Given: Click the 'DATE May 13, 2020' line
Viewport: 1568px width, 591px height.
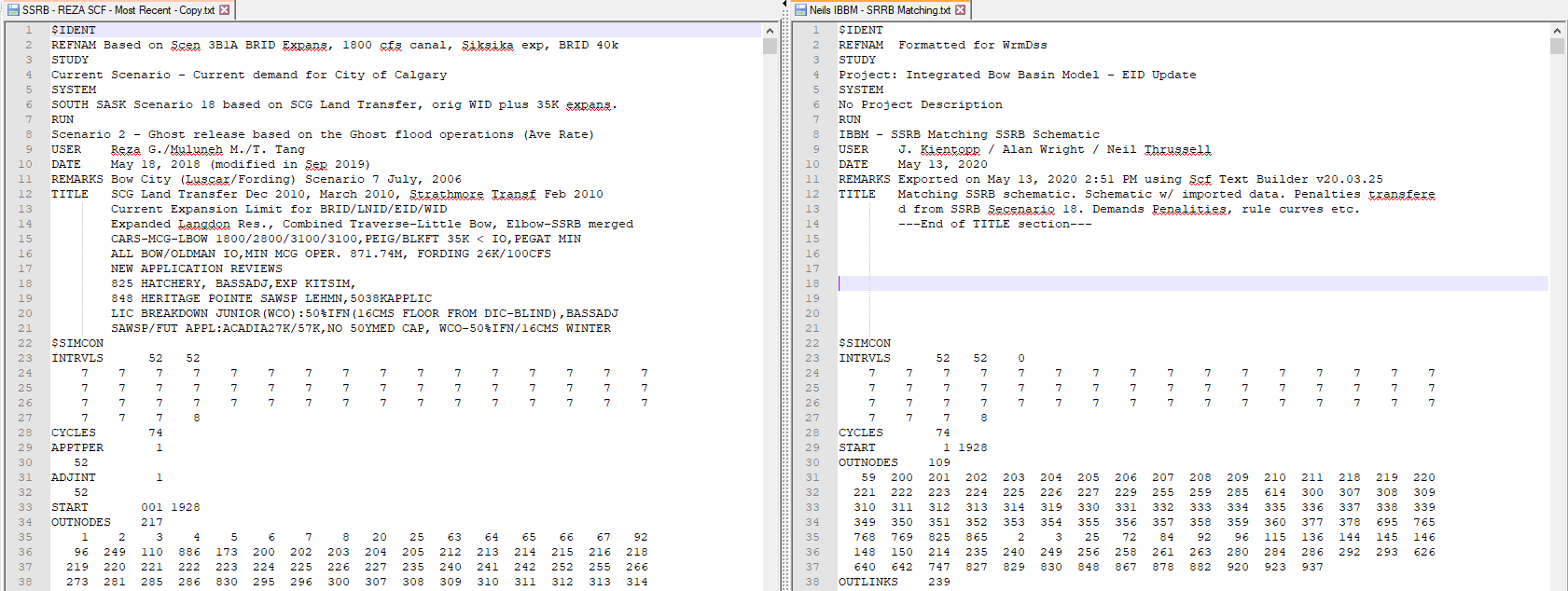Looking at the screenshot, I should pyautogui.click(x=913, y=164).
